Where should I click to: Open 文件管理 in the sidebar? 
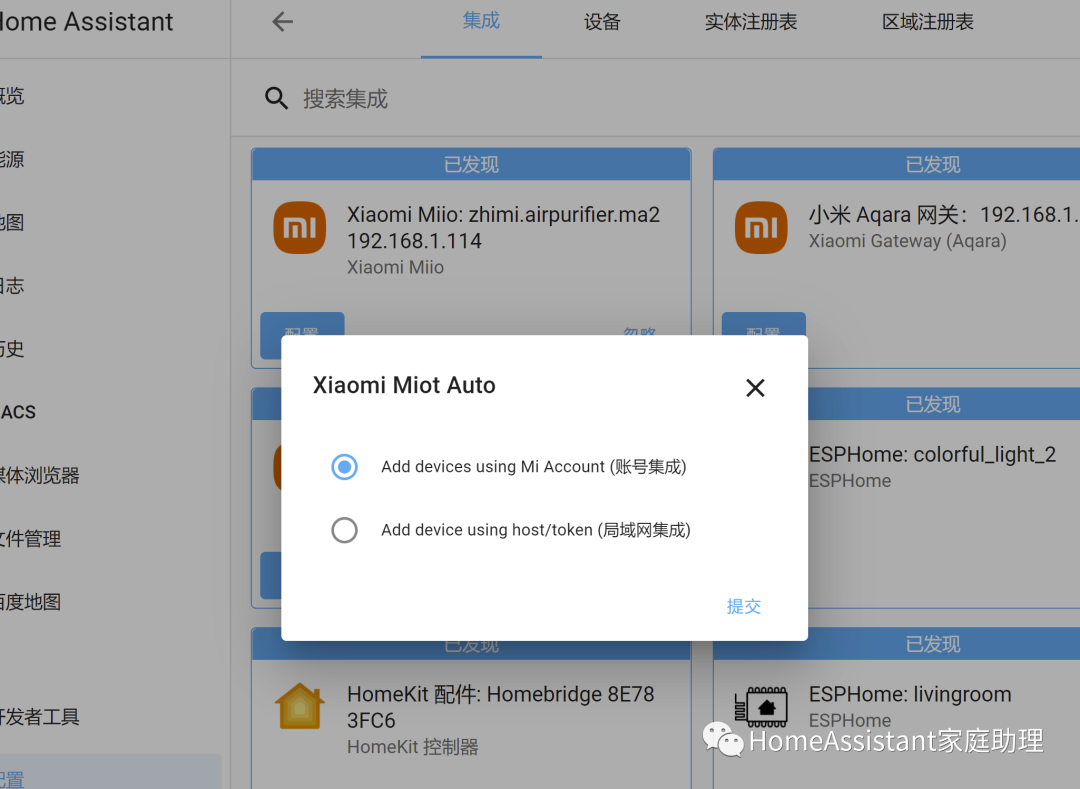tap(30, 539)
